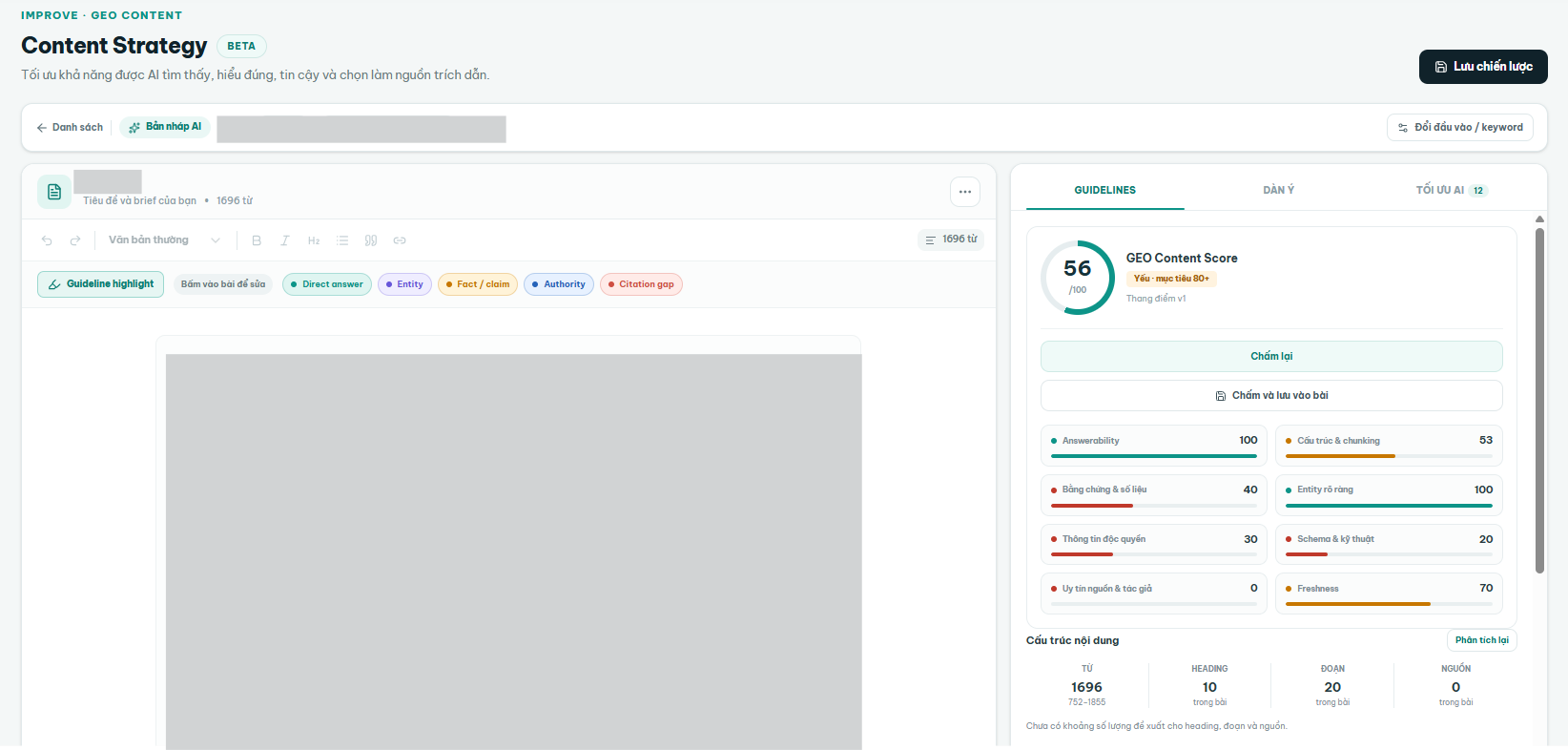Screen dimensions: 1568x750
Task: Undo the last edit in the toolbar
Action: point(47,240)
